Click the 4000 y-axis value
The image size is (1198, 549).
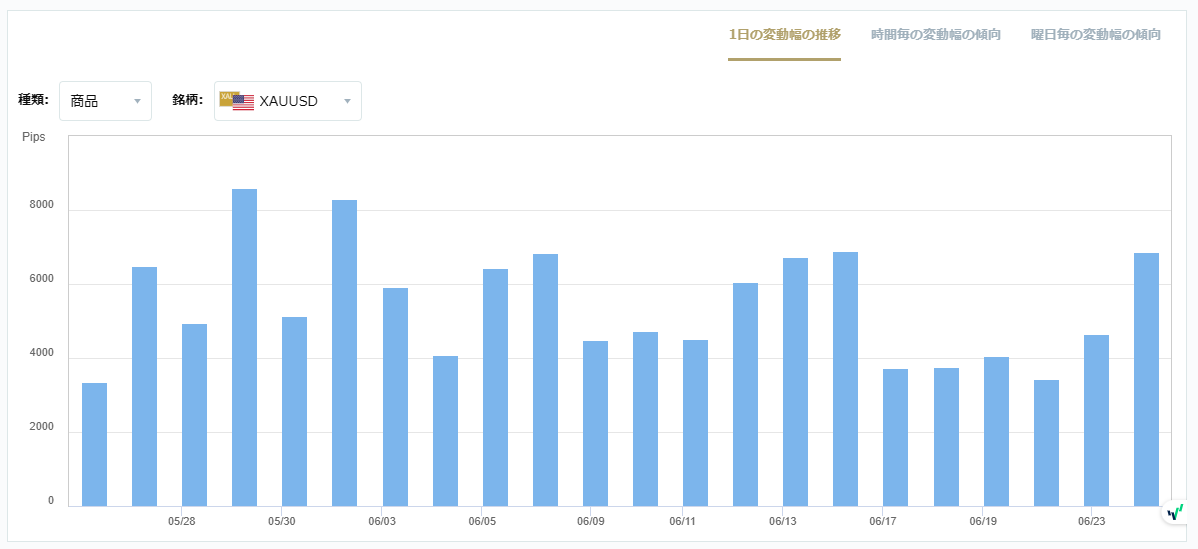click(41, 353)
